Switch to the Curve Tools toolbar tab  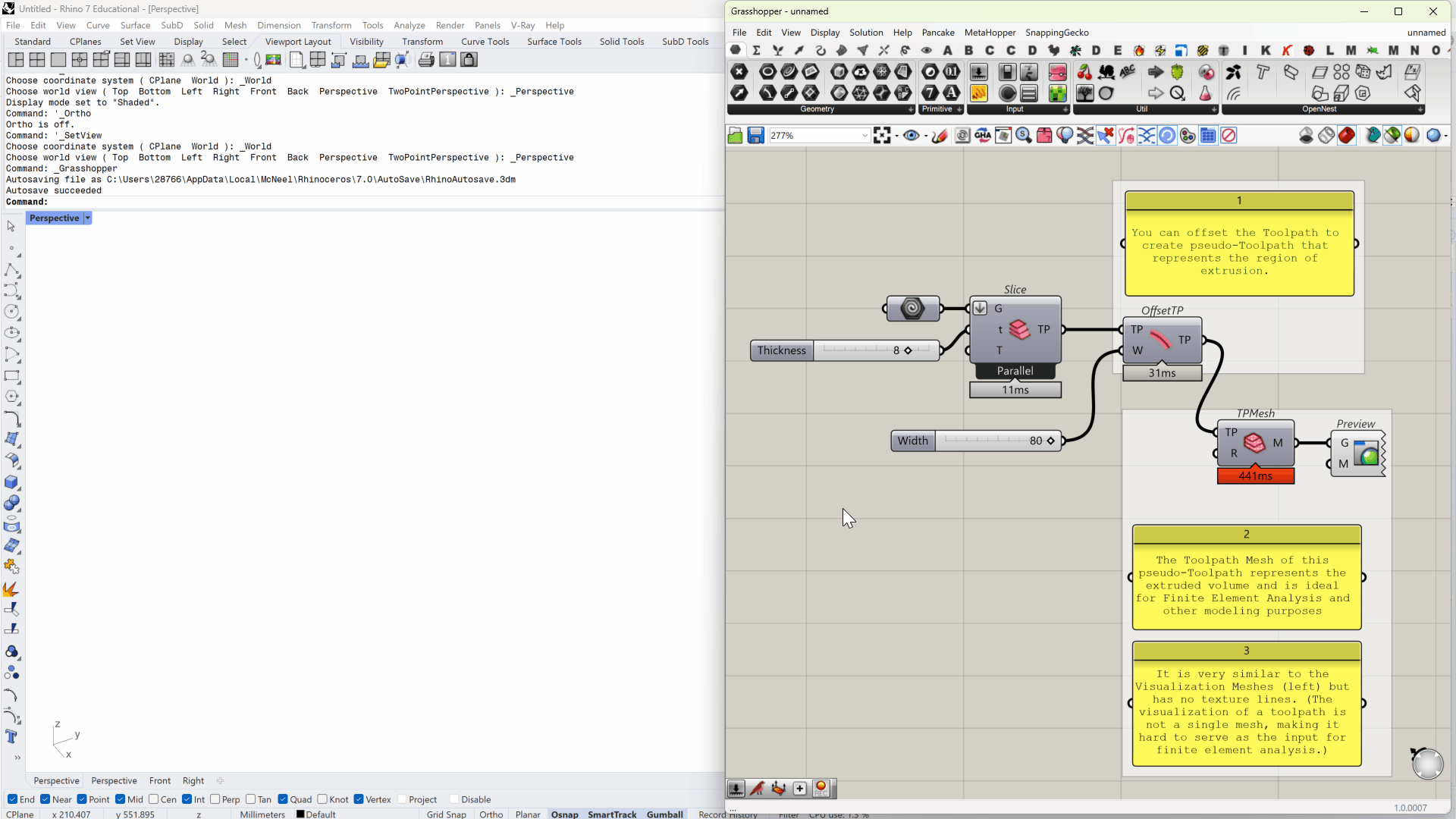(x=485, y=42)
